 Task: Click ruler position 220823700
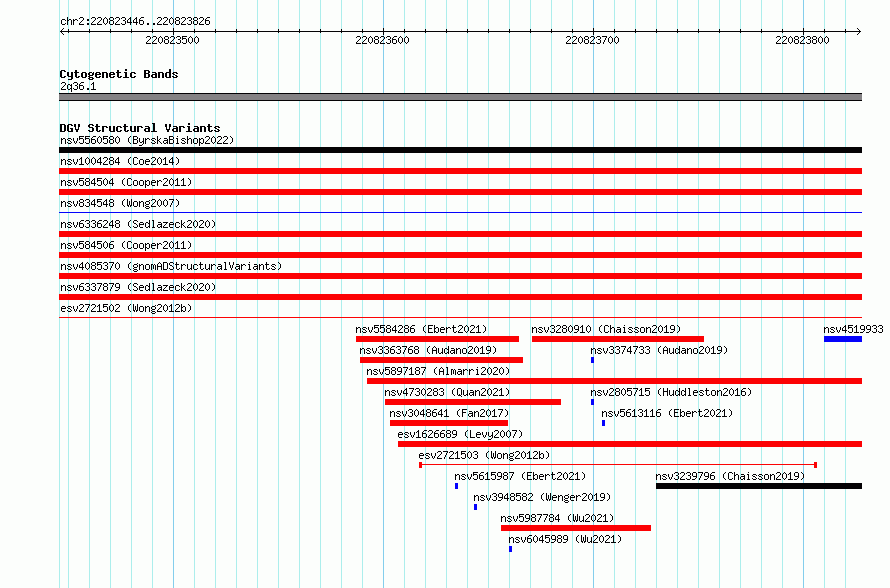coord(593,40)
